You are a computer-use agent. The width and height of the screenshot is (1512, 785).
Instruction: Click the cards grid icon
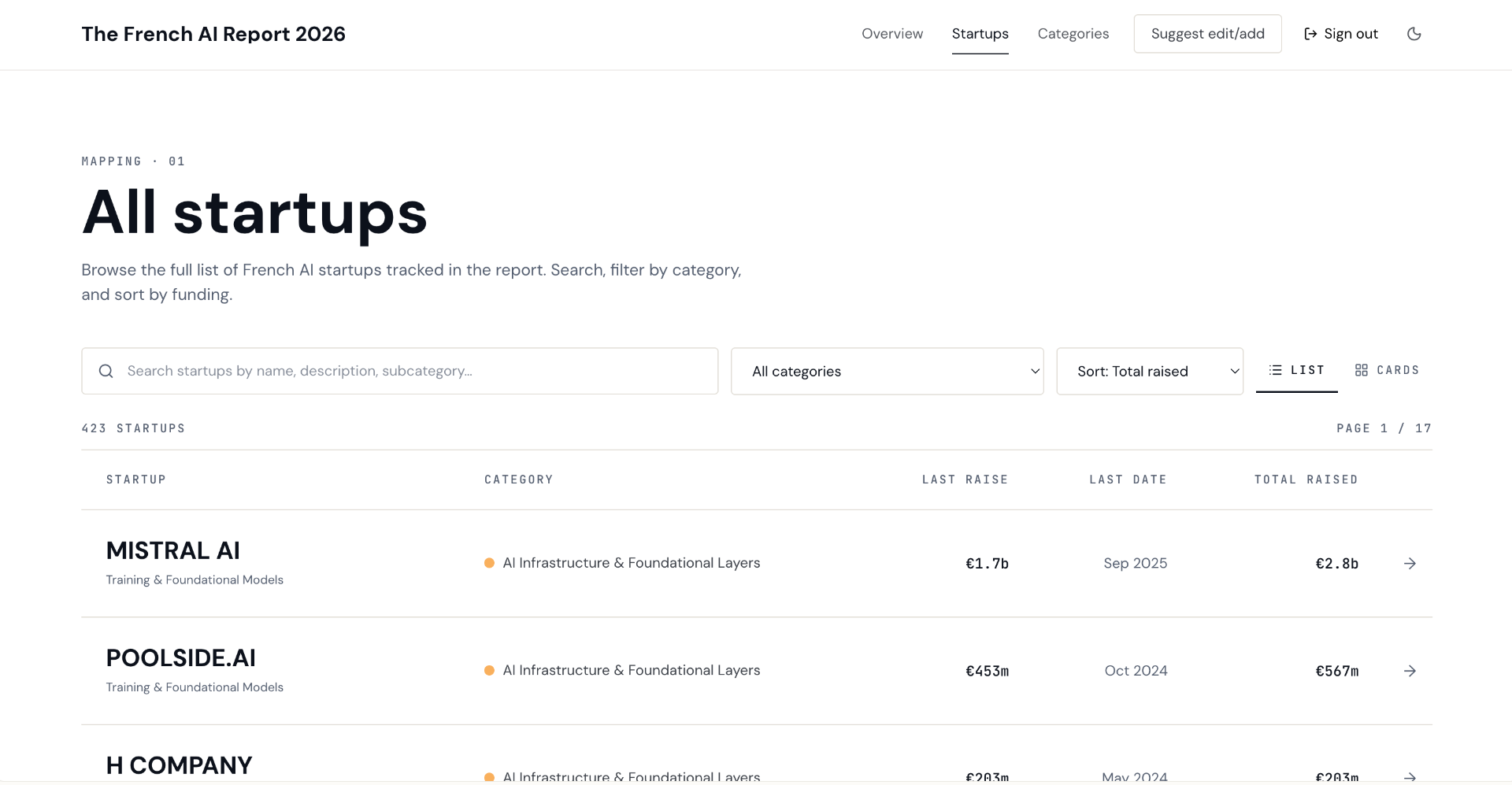point(1362,370)
